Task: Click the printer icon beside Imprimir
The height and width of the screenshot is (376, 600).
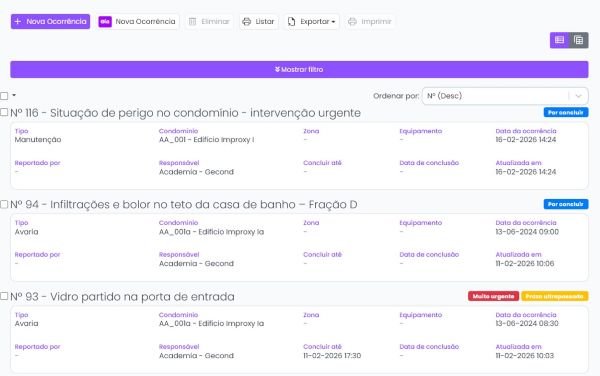Action: pyautogui.click(x=352, y=21)
